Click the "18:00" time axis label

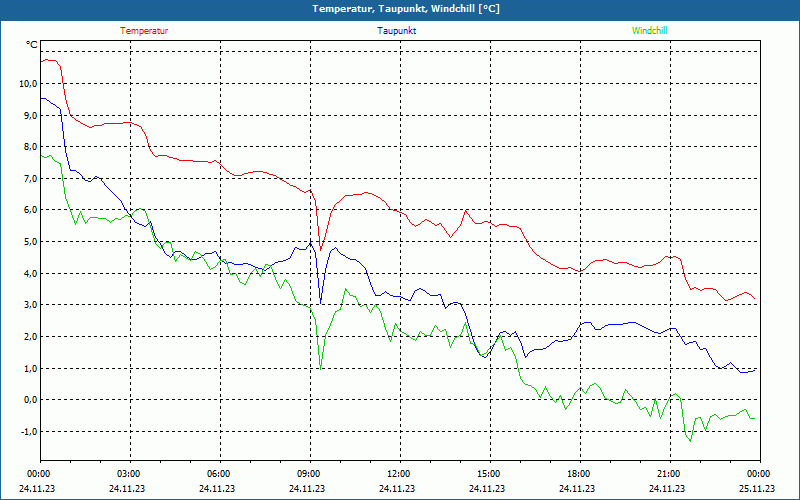tap(580, 474)
